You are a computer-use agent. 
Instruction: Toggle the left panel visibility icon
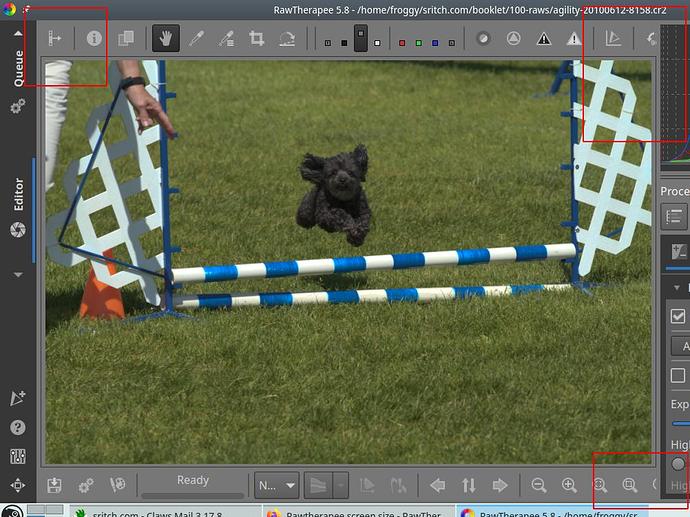pyautogui.click(x=55, y=38)
